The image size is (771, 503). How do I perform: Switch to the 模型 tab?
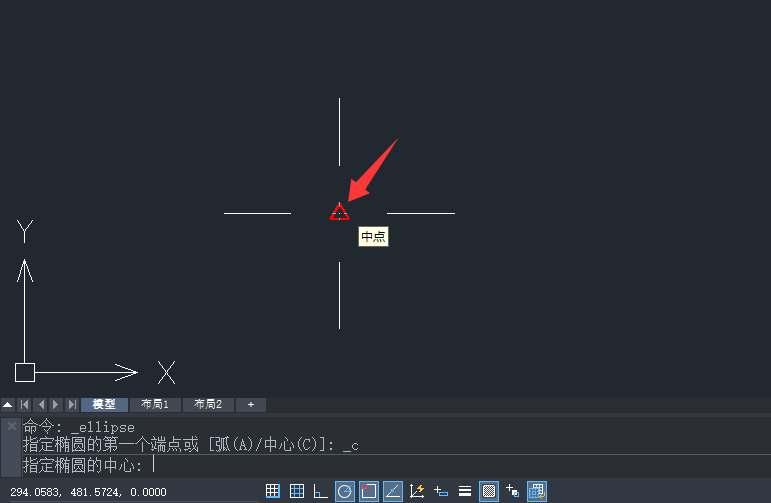click(104, 405)
